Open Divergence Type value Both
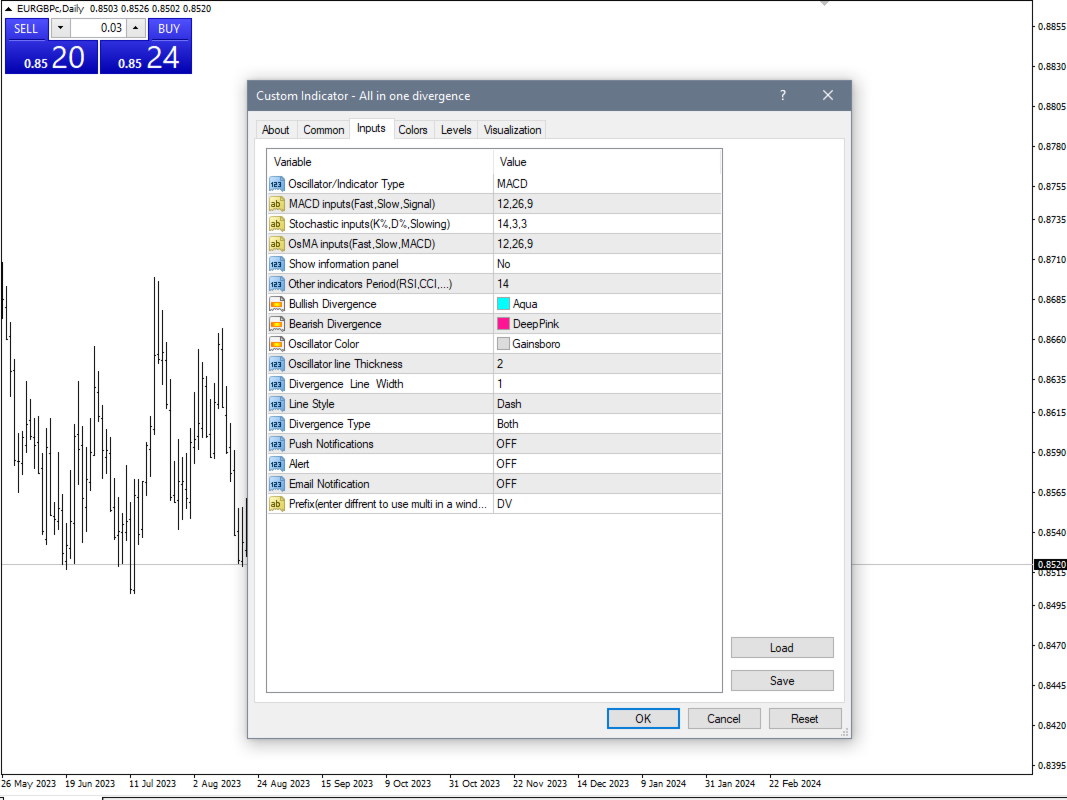 (x=607, y=424)
